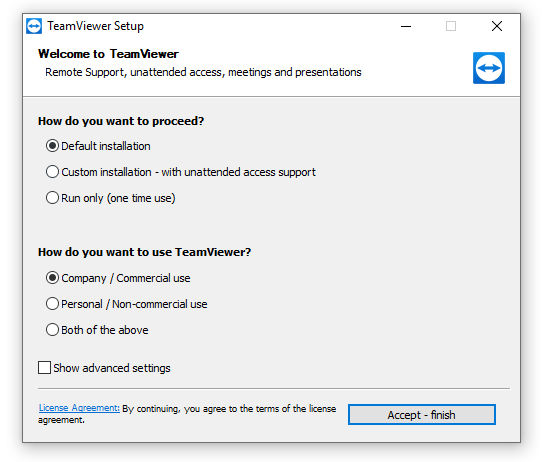The image size is (543, 462).
Task: Open the License Agreement link
Action: [x=79, y=408]
